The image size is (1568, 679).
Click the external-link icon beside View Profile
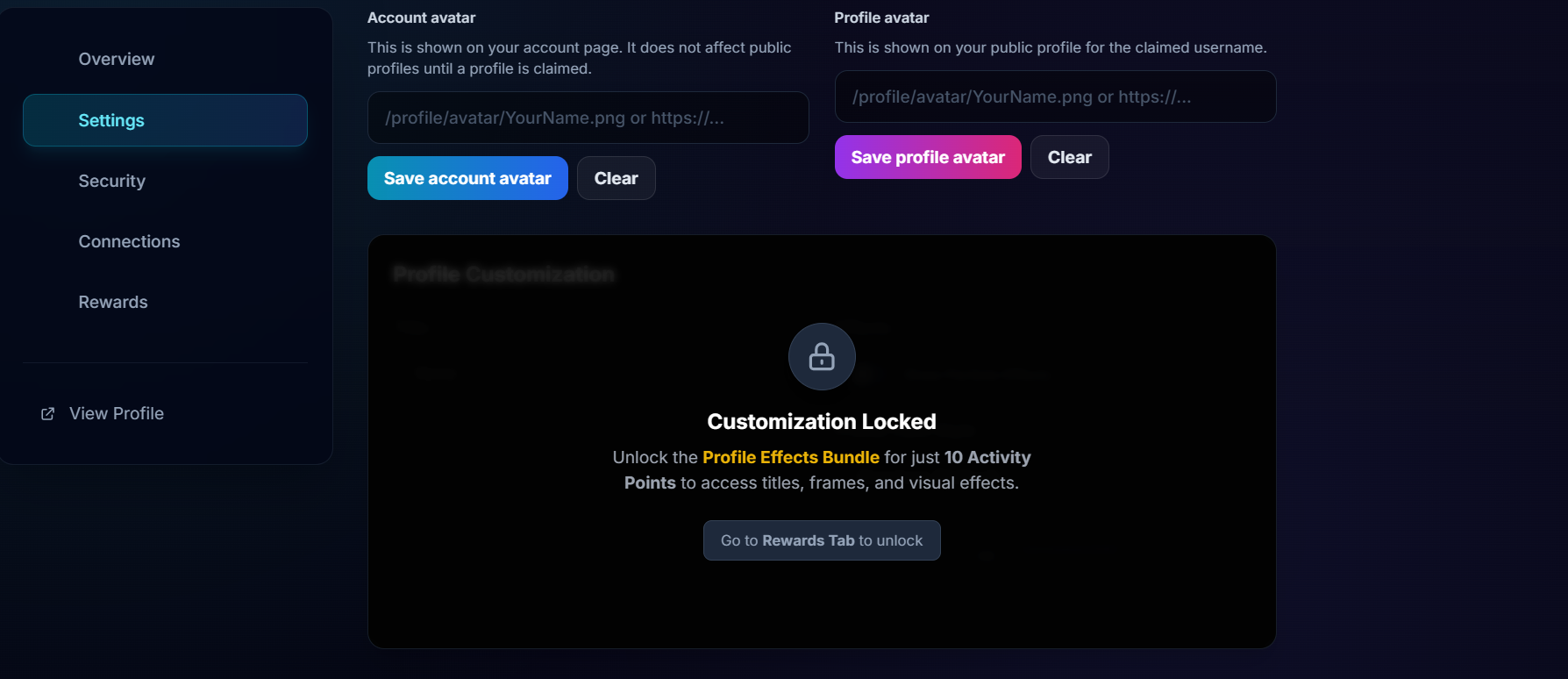tap(48, 413)
